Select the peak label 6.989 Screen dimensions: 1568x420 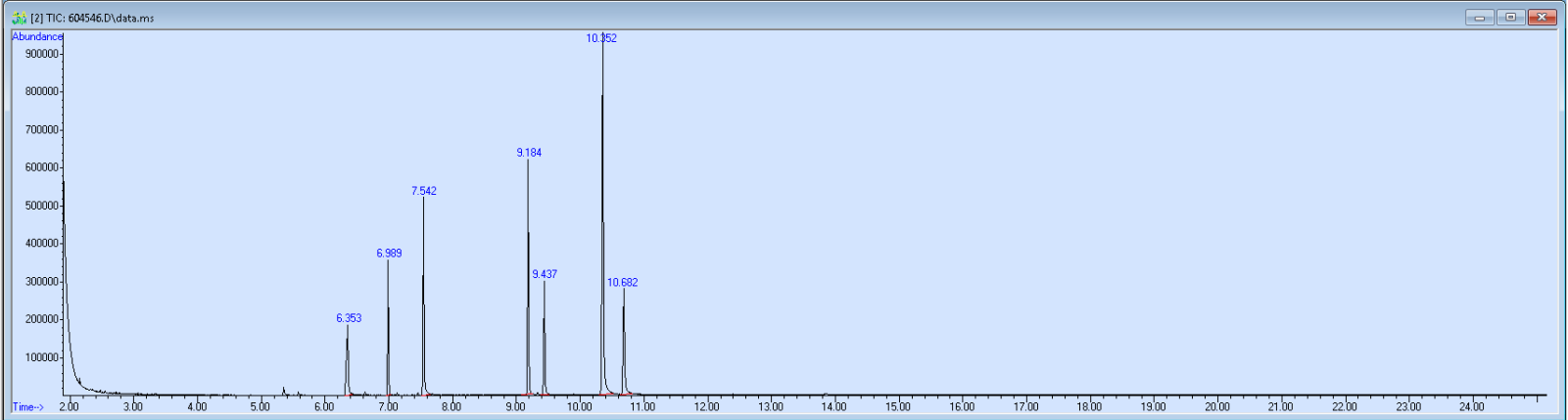(x=389, y=254)
